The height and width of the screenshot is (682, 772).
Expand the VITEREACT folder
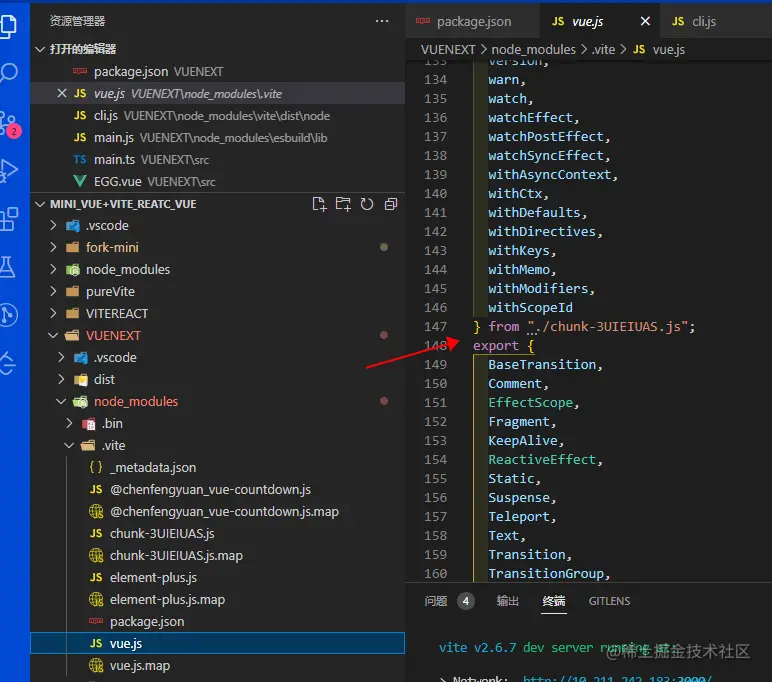pyautogui.click(x=217, y=313)
